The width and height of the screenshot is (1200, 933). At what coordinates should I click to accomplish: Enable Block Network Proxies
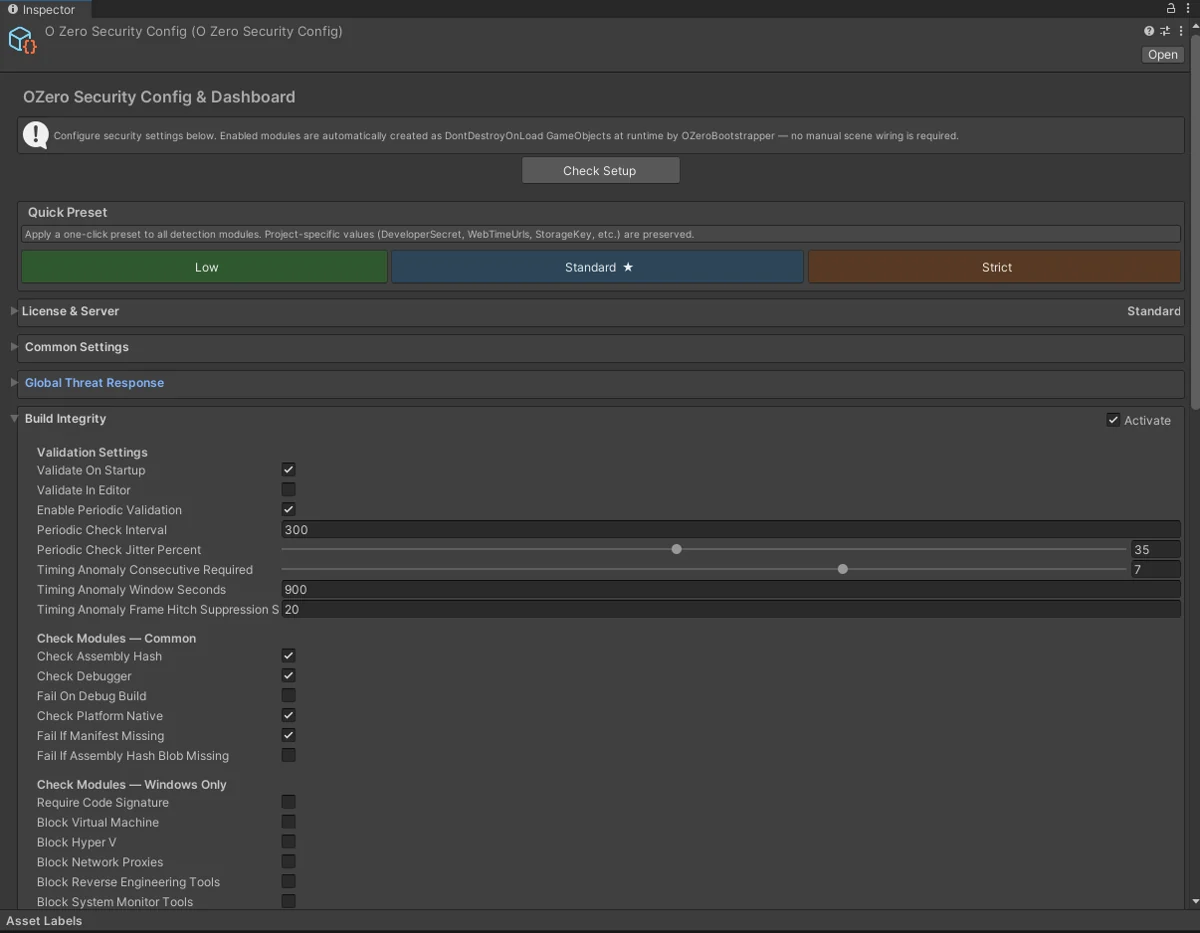pyautogui.click(x=288, y=862)
